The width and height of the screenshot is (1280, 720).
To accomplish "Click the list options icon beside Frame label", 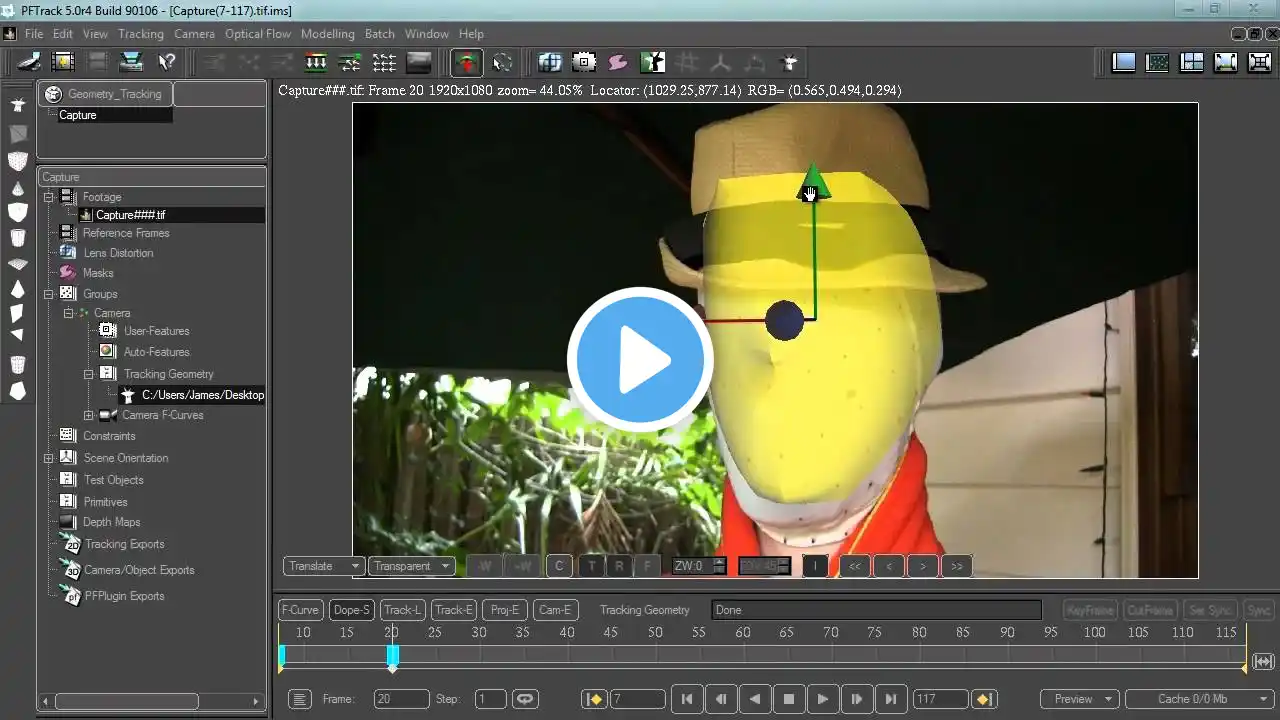I will (x=300, y=699).
